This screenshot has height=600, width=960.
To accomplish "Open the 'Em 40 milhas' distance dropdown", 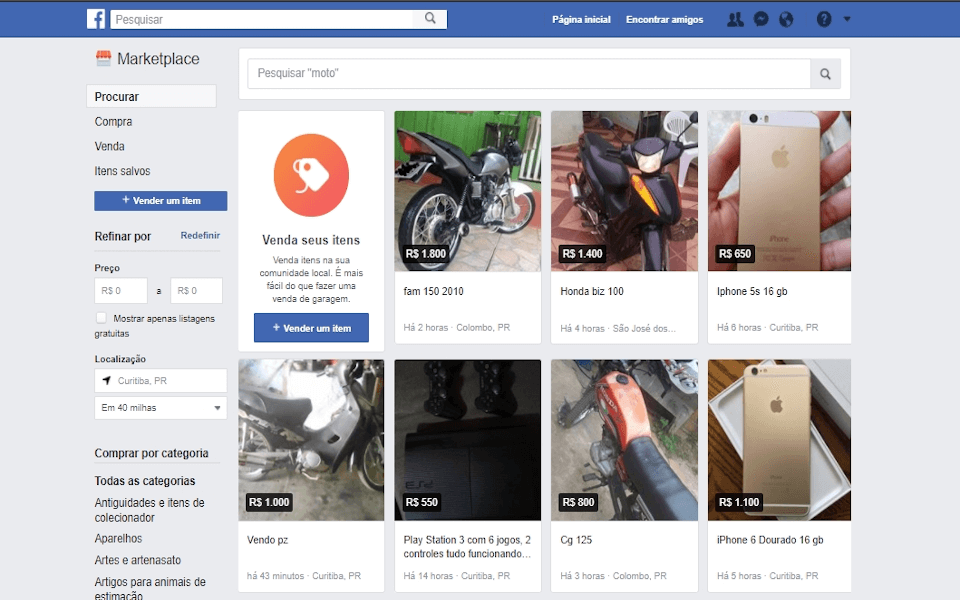I will (x=160, y=408).
